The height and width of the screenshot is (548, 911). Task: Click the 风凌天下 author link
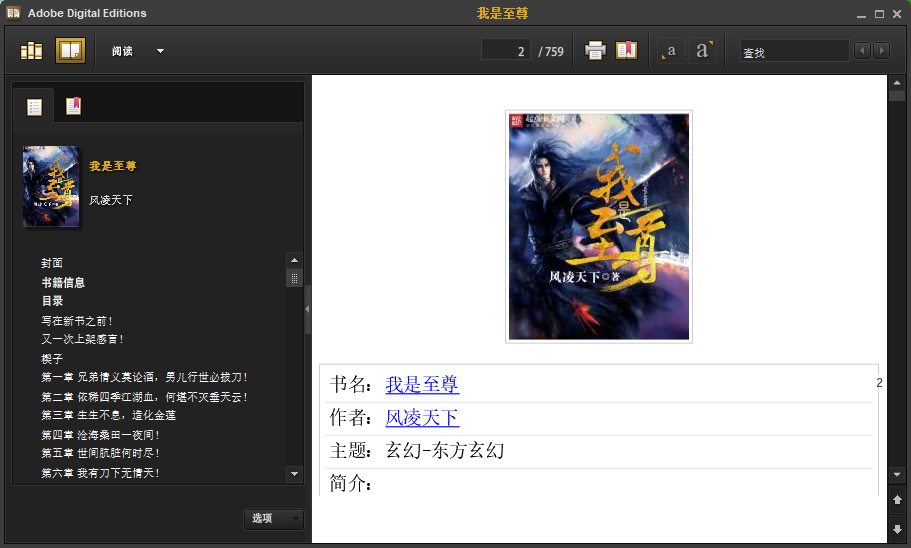(422, 417)
